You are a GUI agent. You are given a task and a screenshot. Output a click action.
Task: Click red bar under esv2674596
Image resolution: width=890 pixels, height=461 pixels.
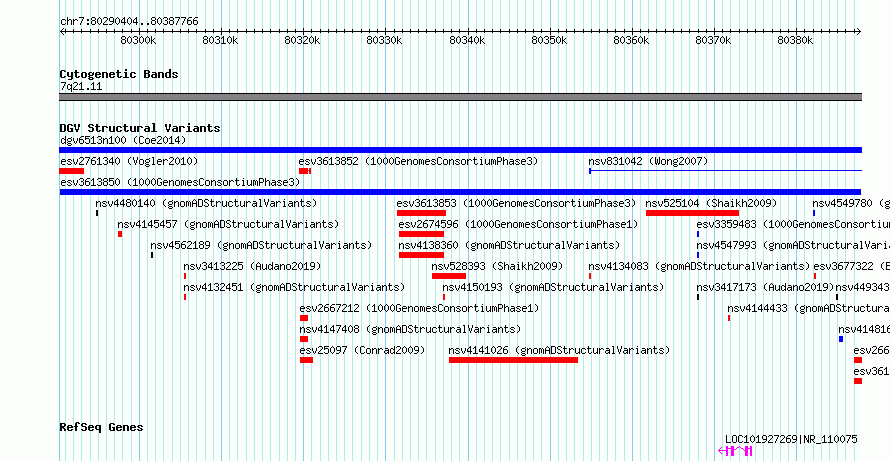[421, 234]
